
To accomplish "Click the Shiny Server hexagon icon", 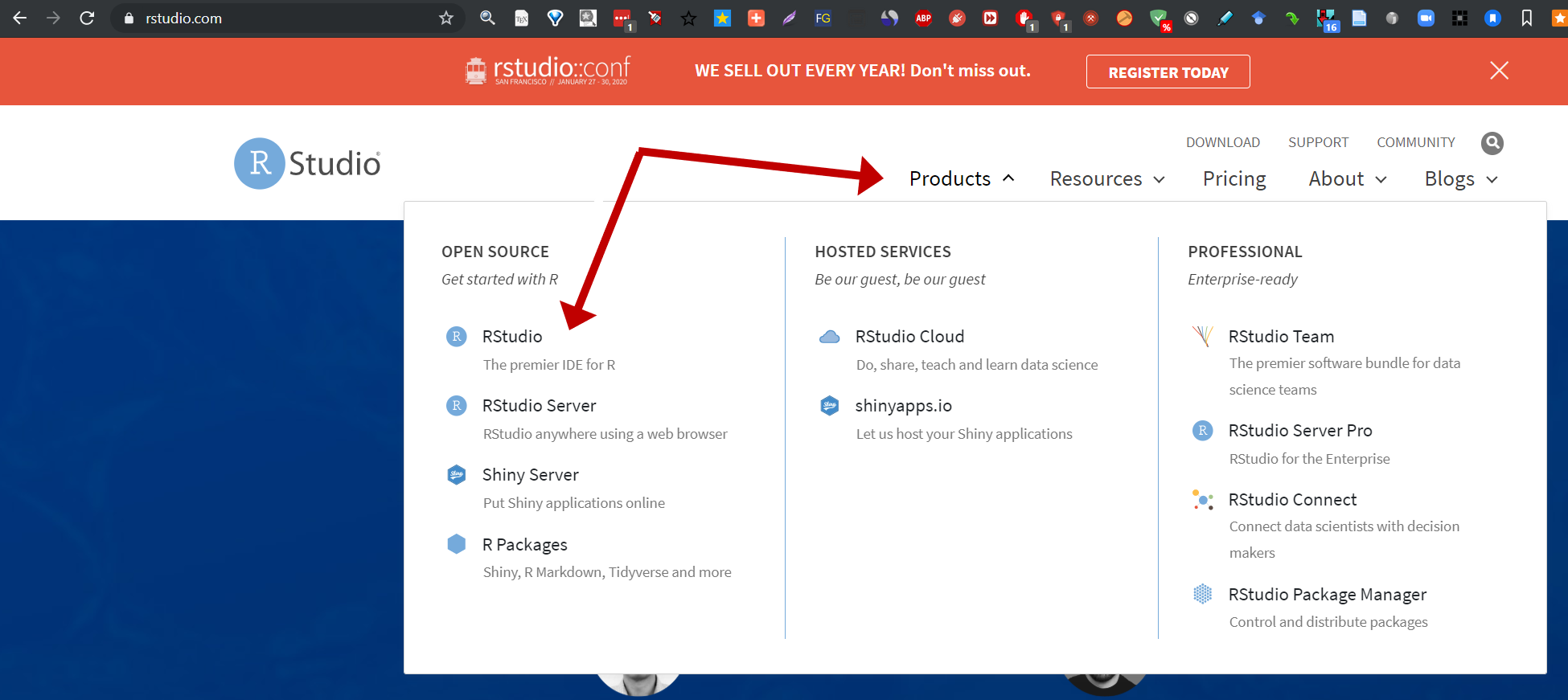I will [x=456, y=475].
